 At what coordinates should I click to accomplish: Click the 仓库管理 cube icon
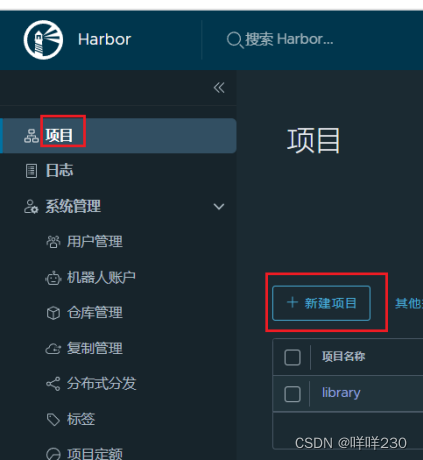53,313
